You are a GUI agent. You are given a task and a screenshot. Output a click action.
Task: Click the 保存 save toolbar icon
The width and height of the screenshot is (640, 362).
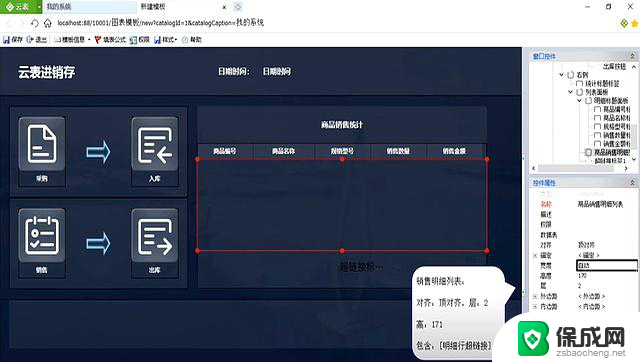[x=6, y=40]
